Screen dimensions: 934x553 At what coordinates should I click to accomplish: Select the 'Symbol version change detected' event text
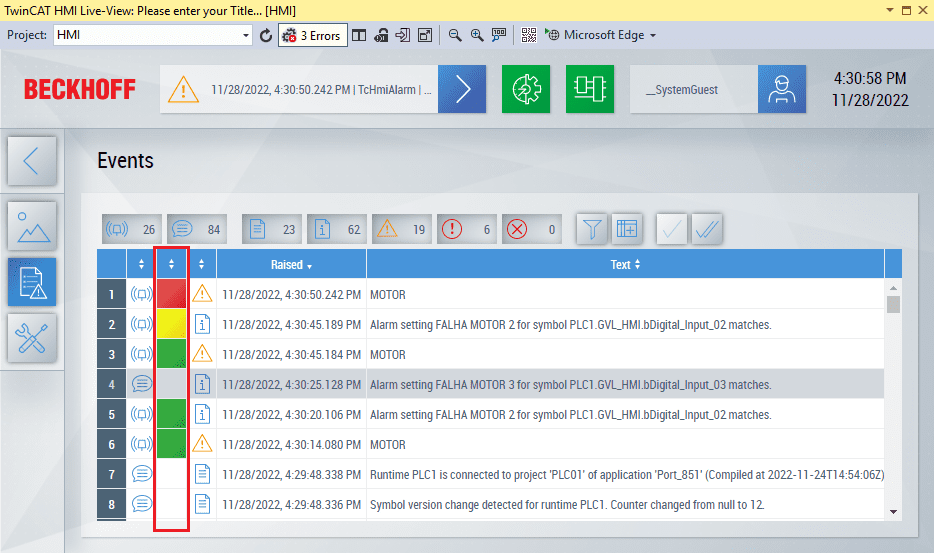567,505
